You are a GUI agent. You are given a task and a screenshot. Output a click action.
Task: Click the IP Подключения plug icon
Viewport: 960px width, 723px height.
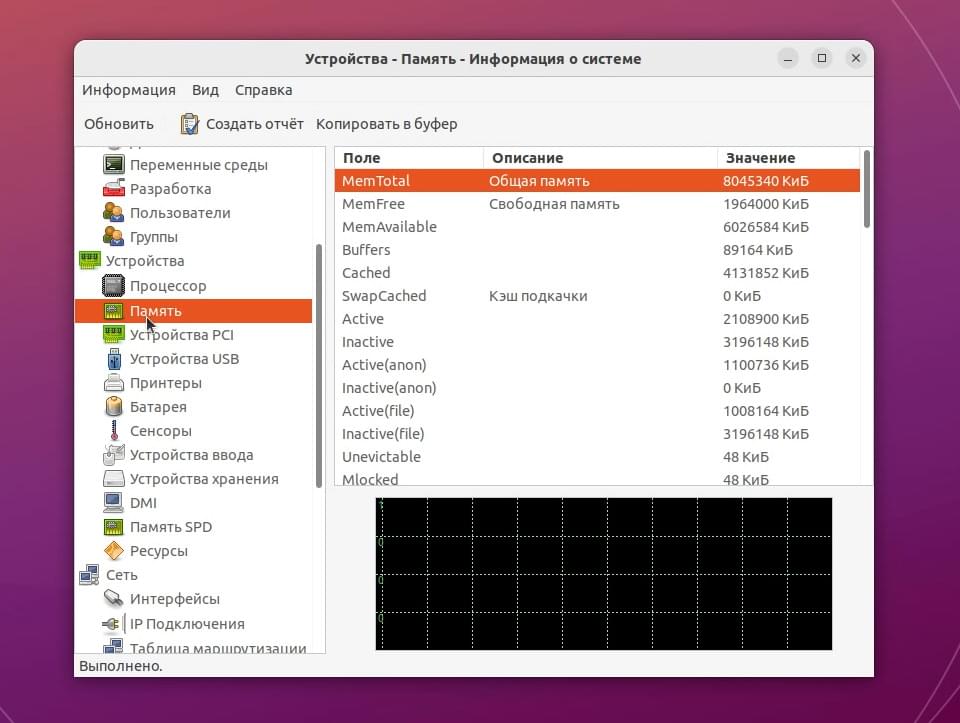pos(112,624)
